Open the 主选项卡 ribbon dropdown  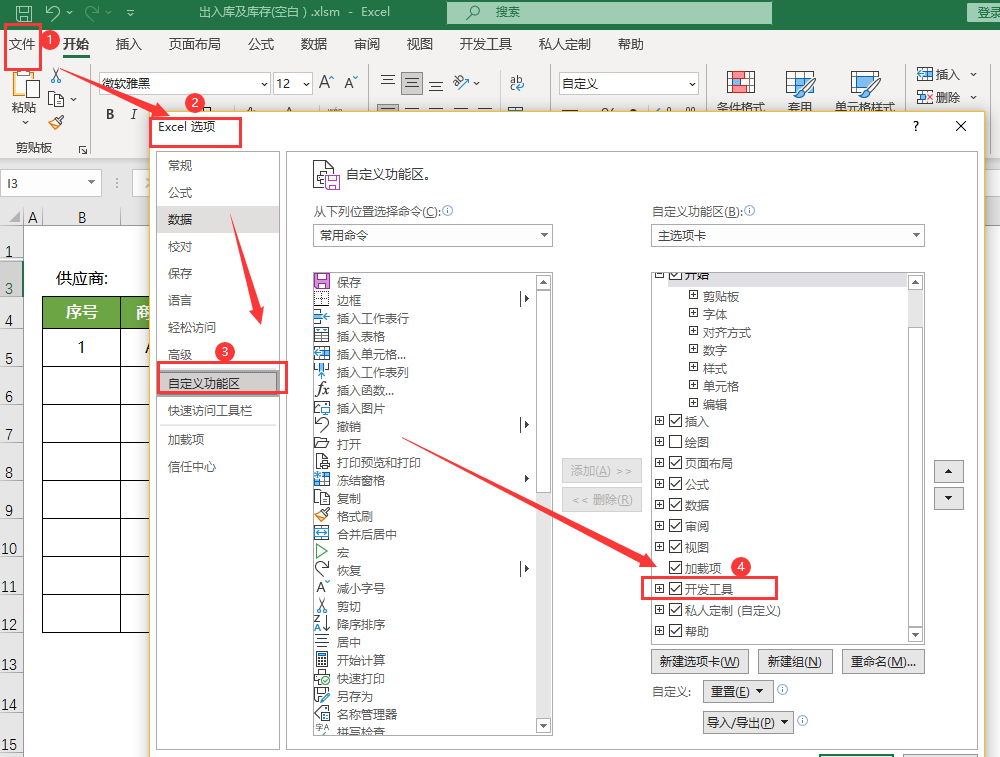point(788,235)
